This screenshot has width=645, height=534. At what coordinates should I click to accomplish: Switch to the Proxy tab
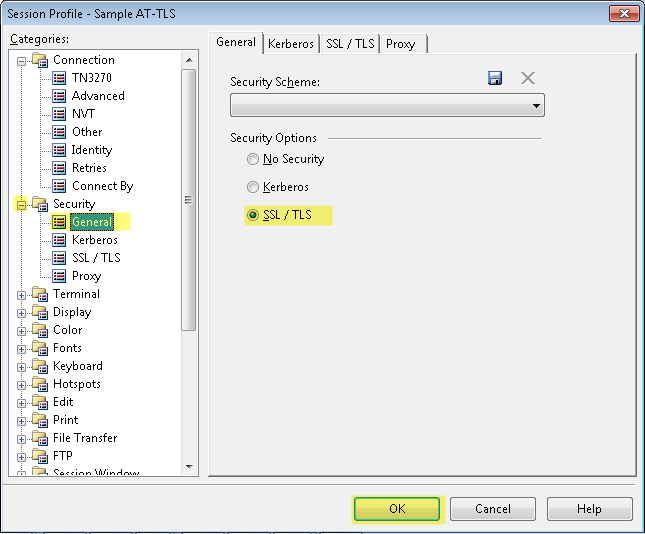pos(401,43)
